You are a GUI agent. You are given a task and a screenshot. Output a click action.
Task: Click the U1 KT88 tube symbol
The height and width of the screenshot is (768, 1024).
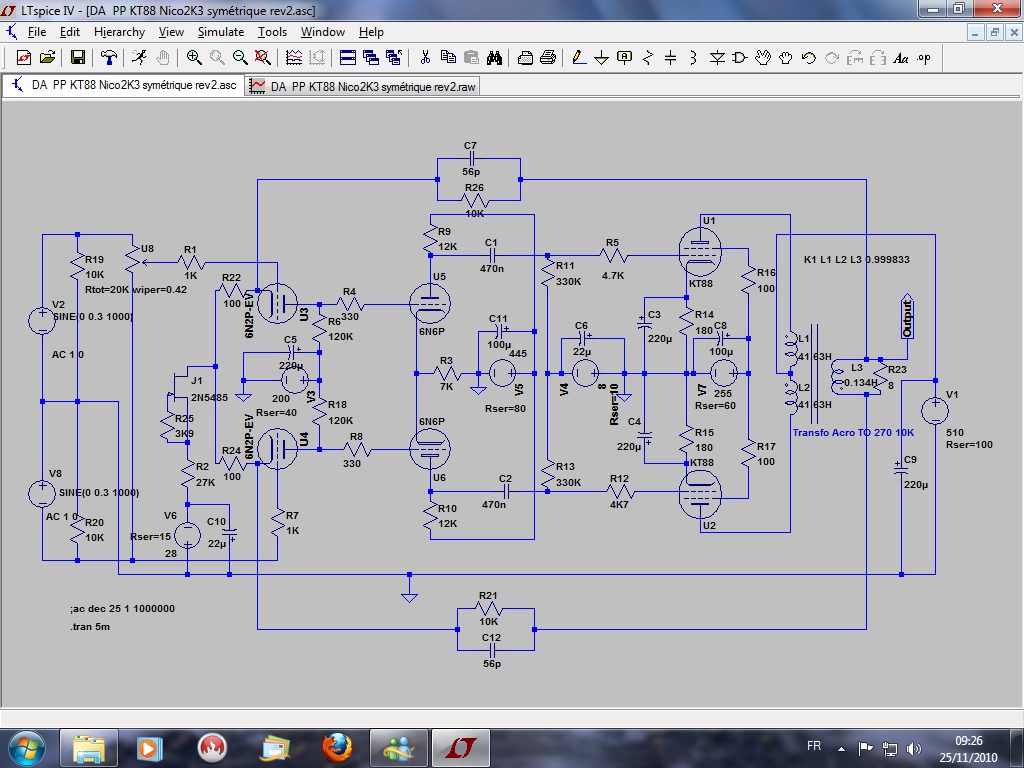(699, 251)
